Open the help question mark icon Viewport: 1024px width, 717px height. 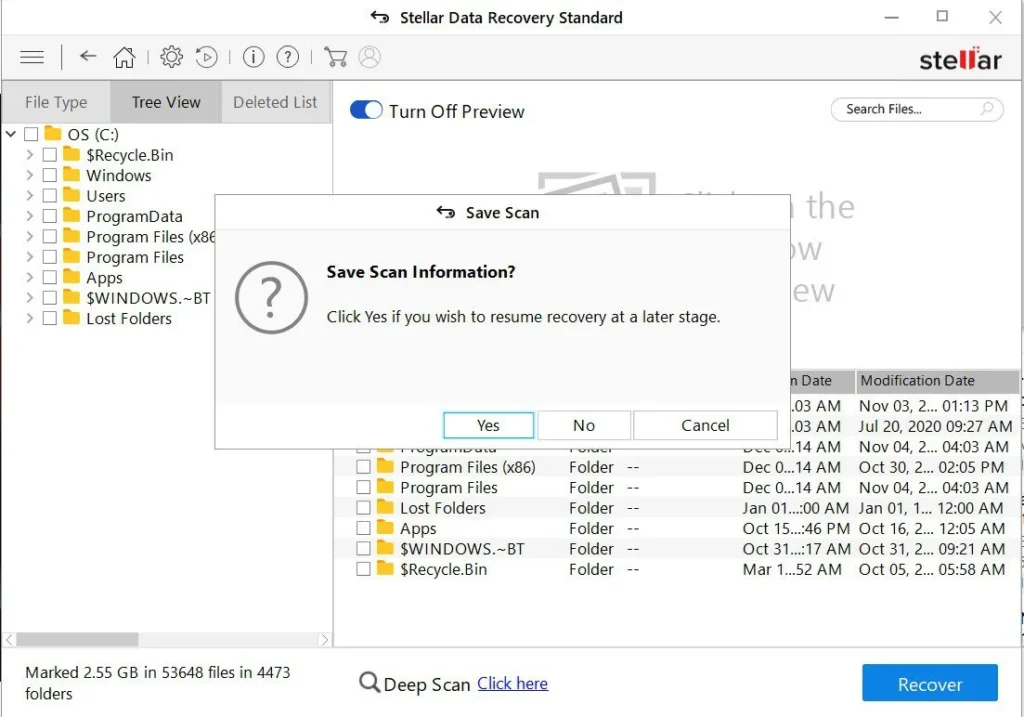point(287,57)
